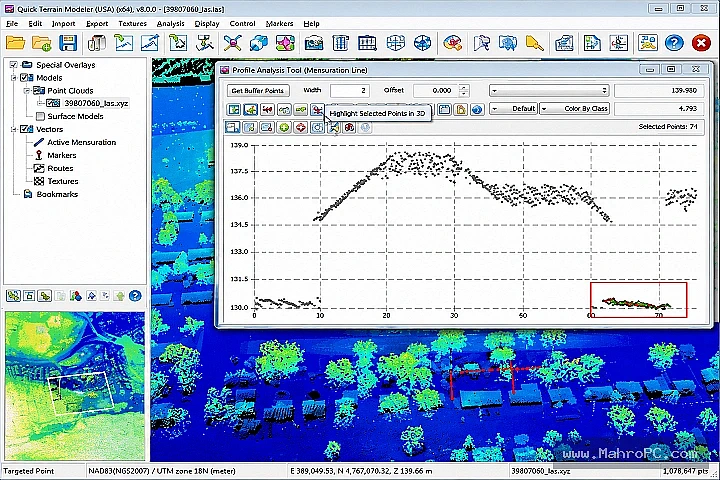Screen dimensions: 720x480
Task: Click the folder with green plus icon
Action: pos(42,43)
